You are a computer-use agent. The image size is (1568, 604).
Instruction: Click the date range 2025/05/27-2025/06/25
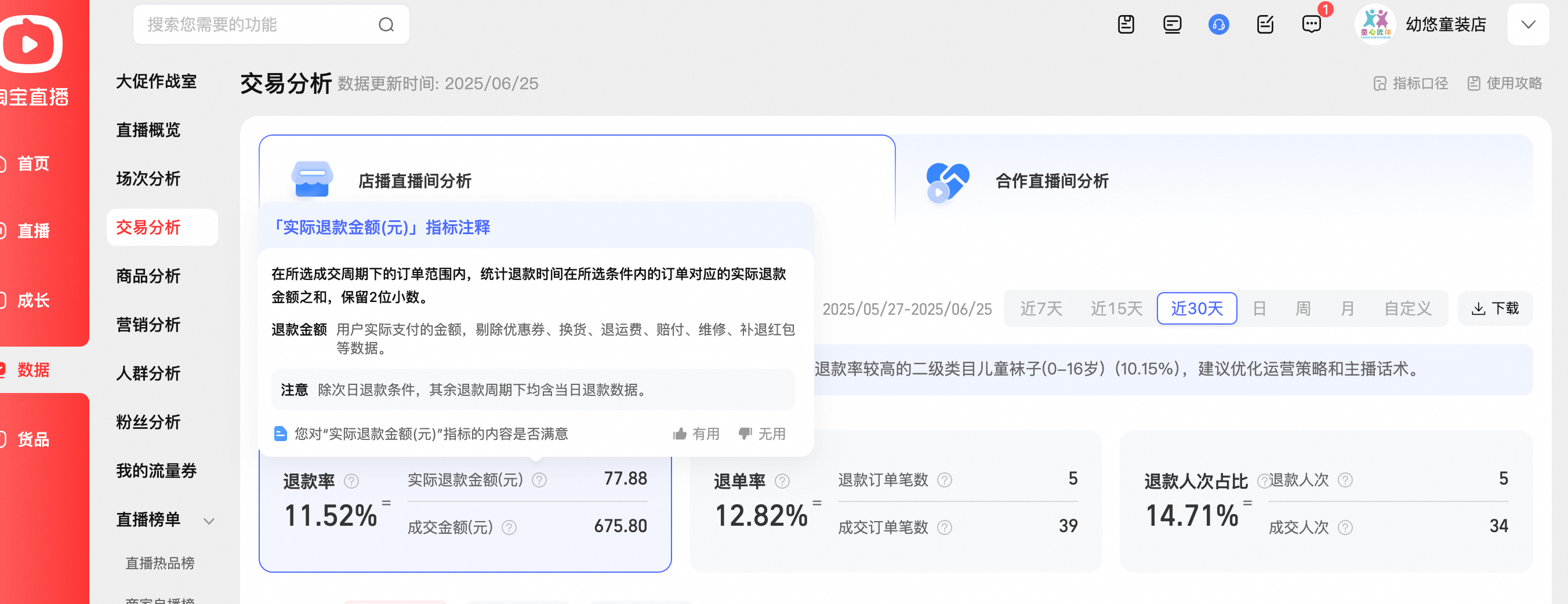907,309
